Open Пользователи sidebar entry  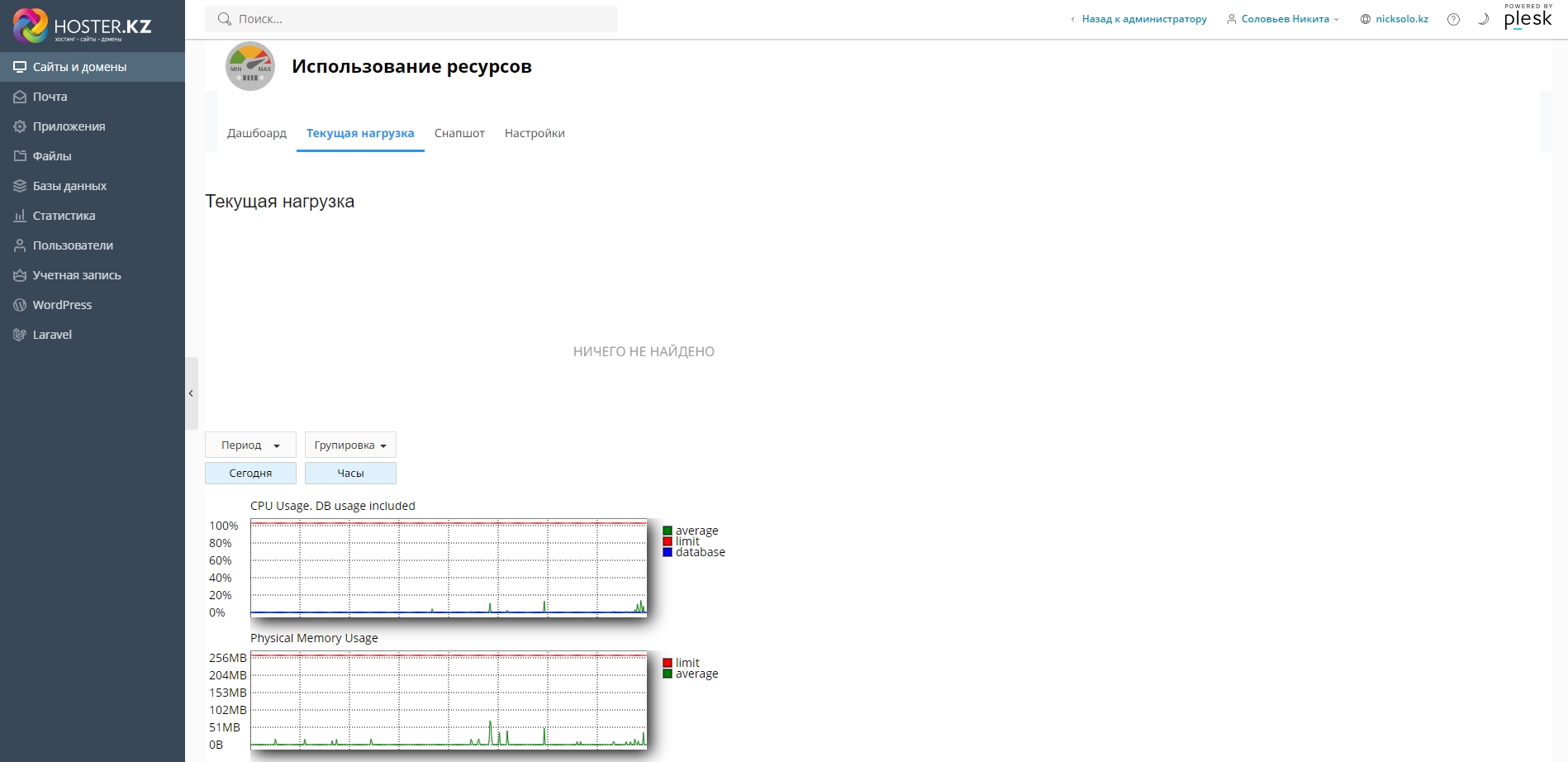pos(93,245)
